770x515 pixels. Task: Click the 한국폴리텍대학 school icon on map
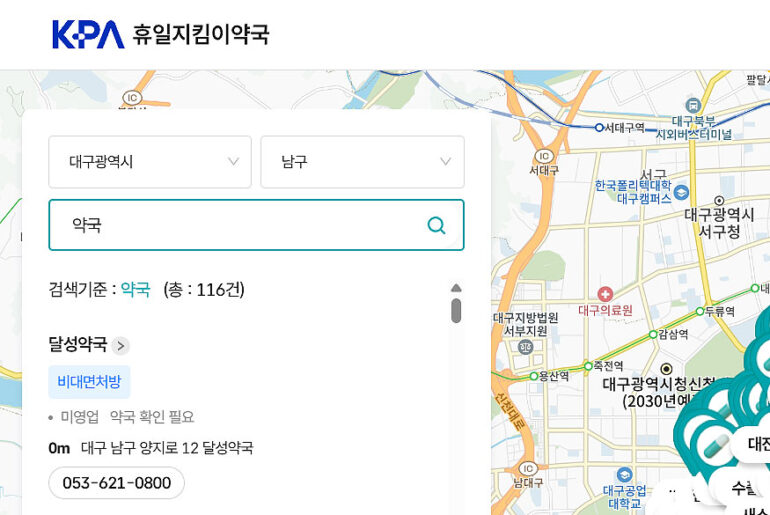coord(681,191)
